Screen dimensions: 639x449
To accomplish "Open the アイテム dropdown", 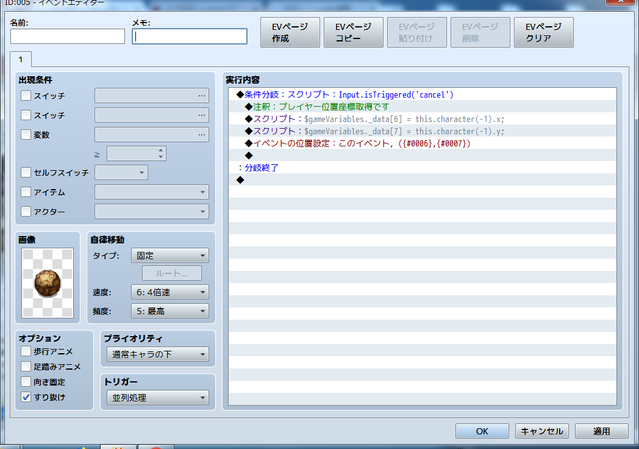I will (x=152, y=191).
